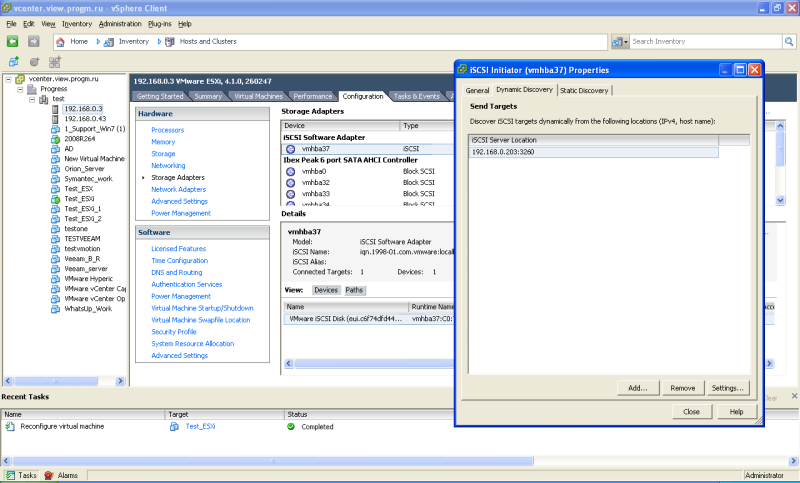The image size is (800, 483).
Task: Collapse the test cluster node
Action: click(32, 99)
